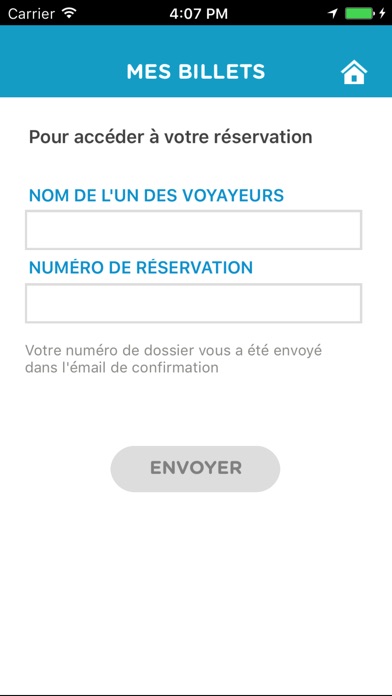Tap the green battery icon

(x=360, y=13)
